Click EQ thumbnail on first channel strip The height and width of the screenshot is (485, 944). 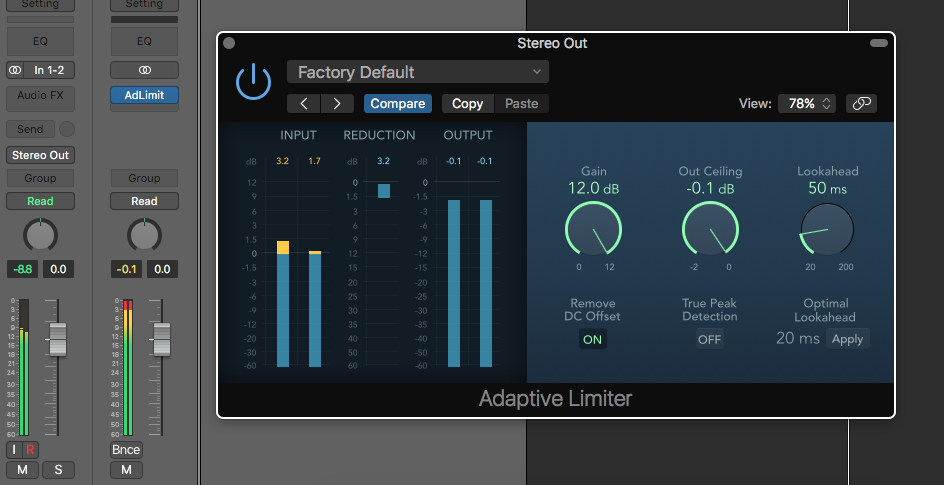40,42
